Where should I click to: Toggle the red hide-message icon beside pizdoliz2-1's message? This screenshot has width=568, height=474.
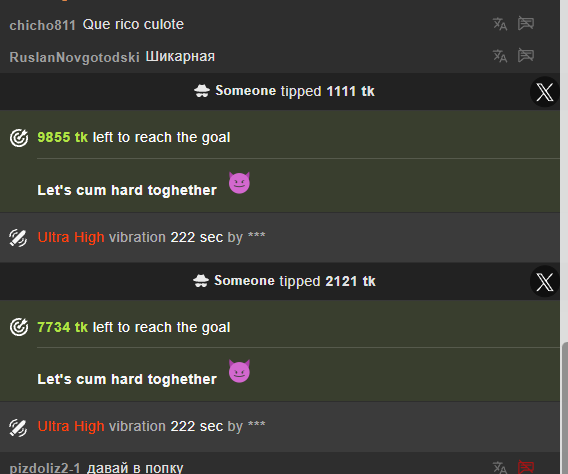pos(526,467)
